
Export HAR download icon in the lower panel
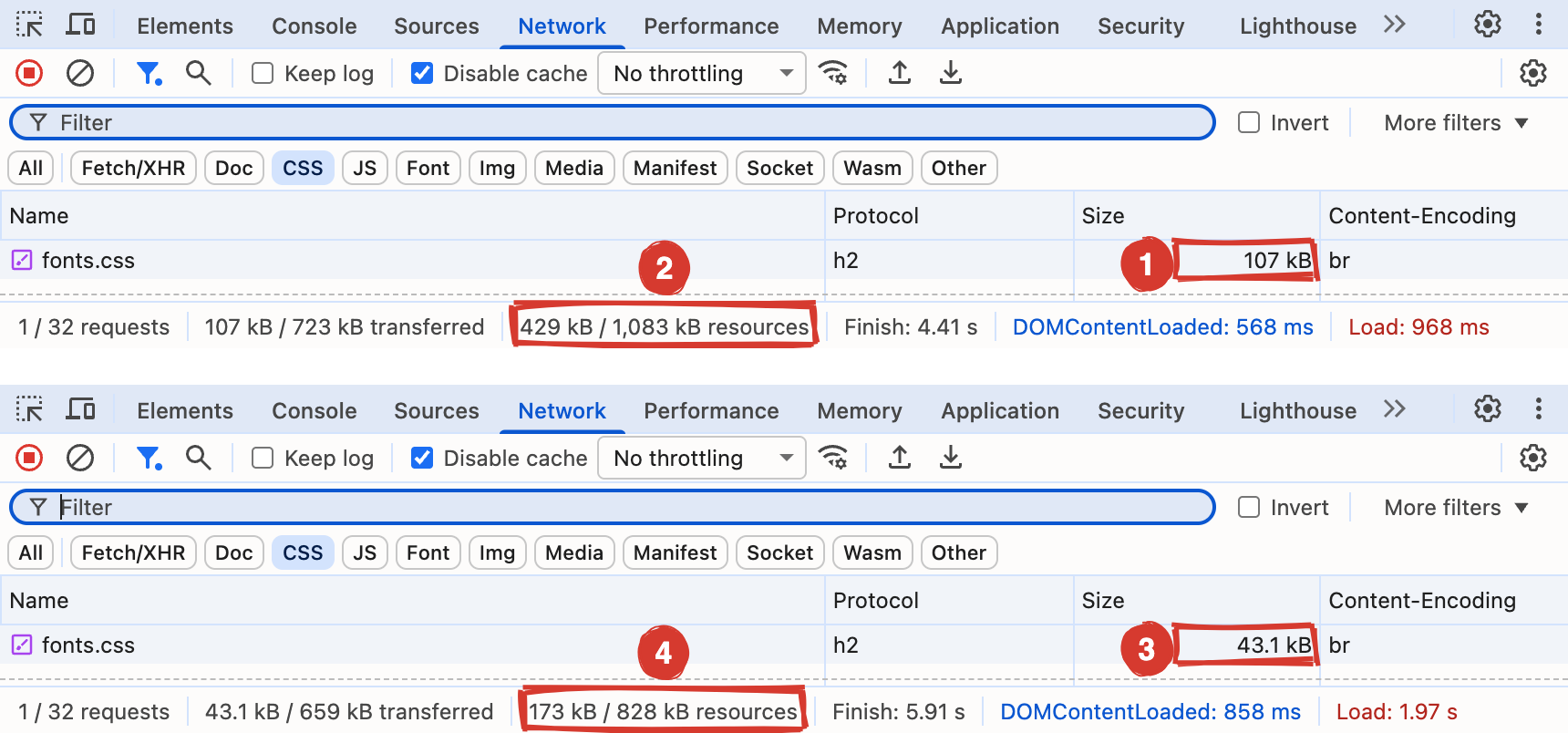tap(951, 458)
